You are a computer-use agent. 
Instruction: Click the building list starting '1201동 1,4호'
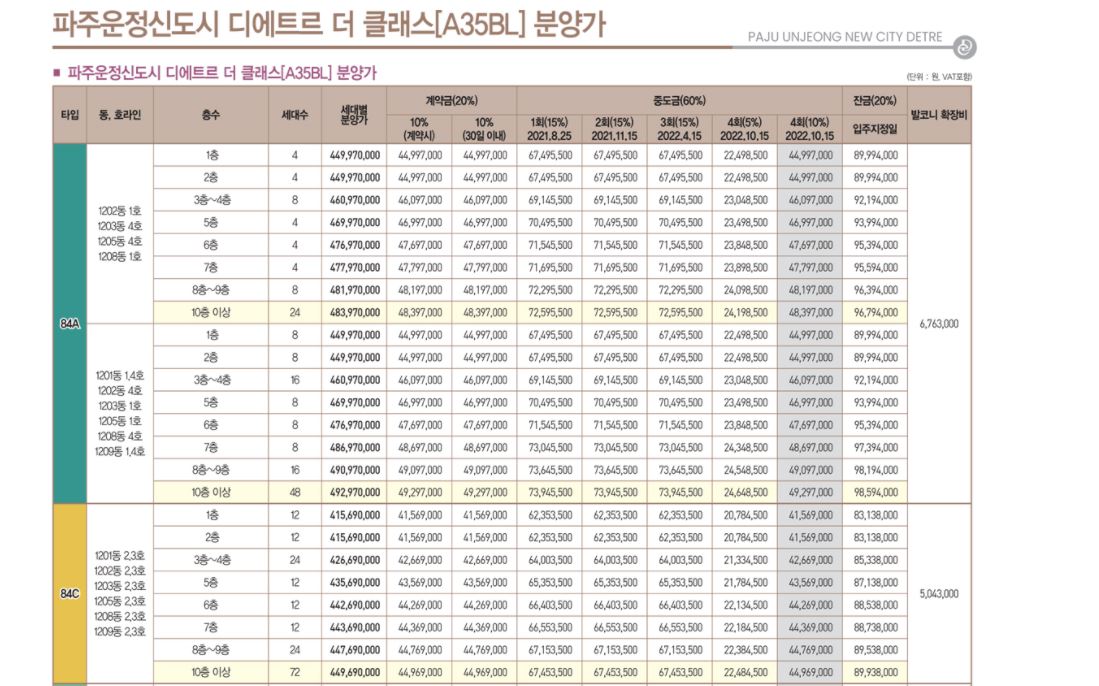(x=120, y=413)
